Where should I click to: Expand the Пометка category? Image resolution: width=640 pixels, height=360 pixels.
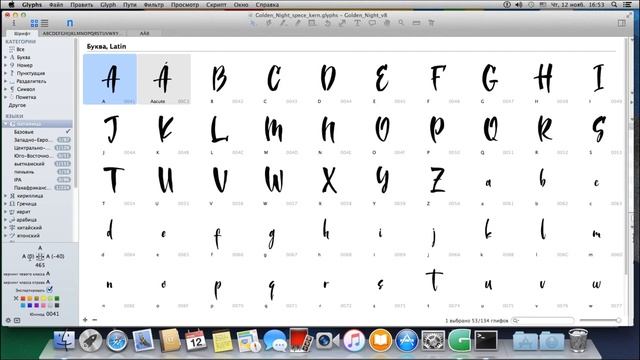tap(6, 97)
